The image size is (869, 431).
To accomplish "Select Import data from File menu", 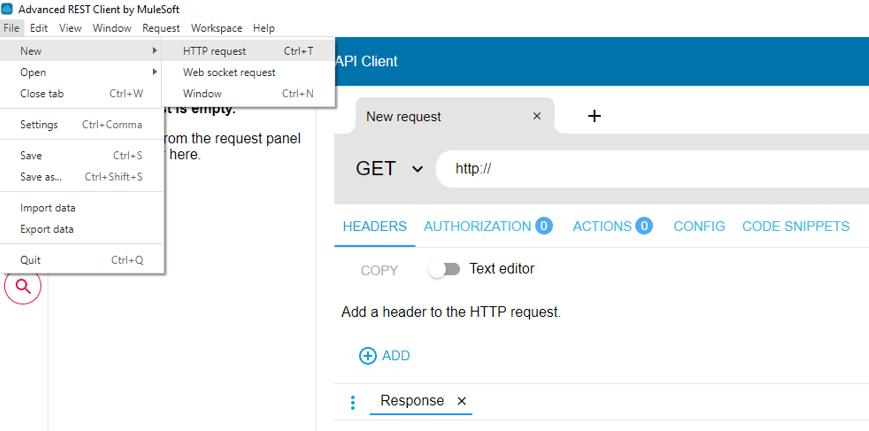I will click(x=47, y=208).
